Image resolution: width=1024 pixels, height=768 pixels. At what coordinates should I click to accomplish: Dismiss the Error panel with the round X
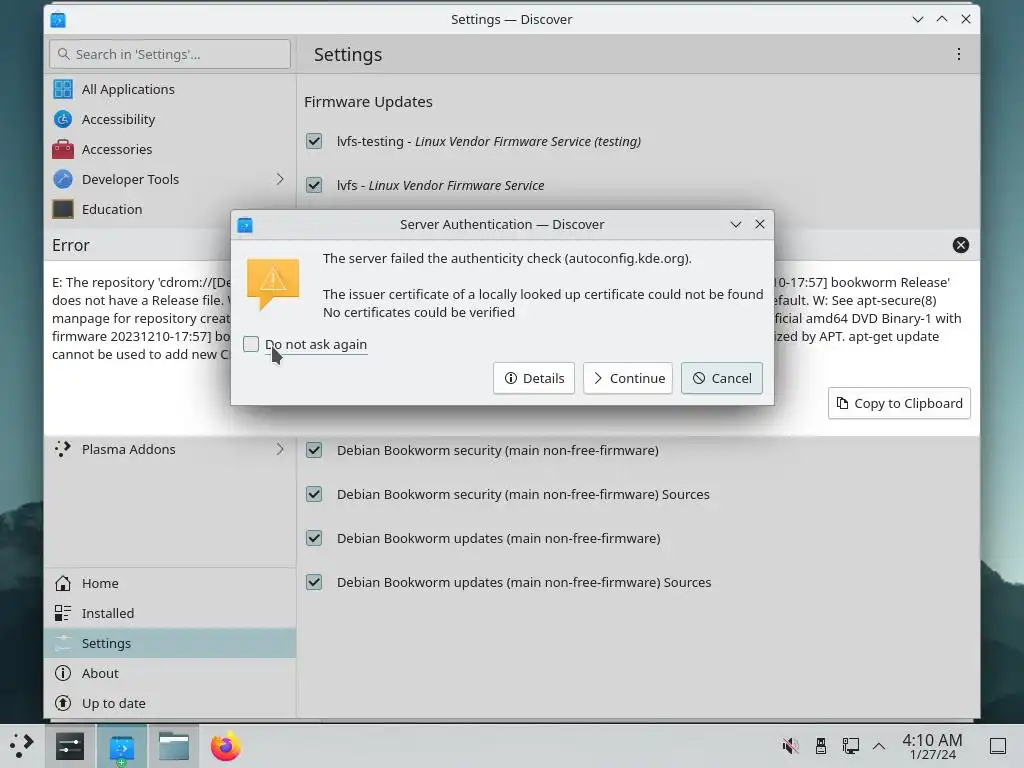tap(961, 245)
